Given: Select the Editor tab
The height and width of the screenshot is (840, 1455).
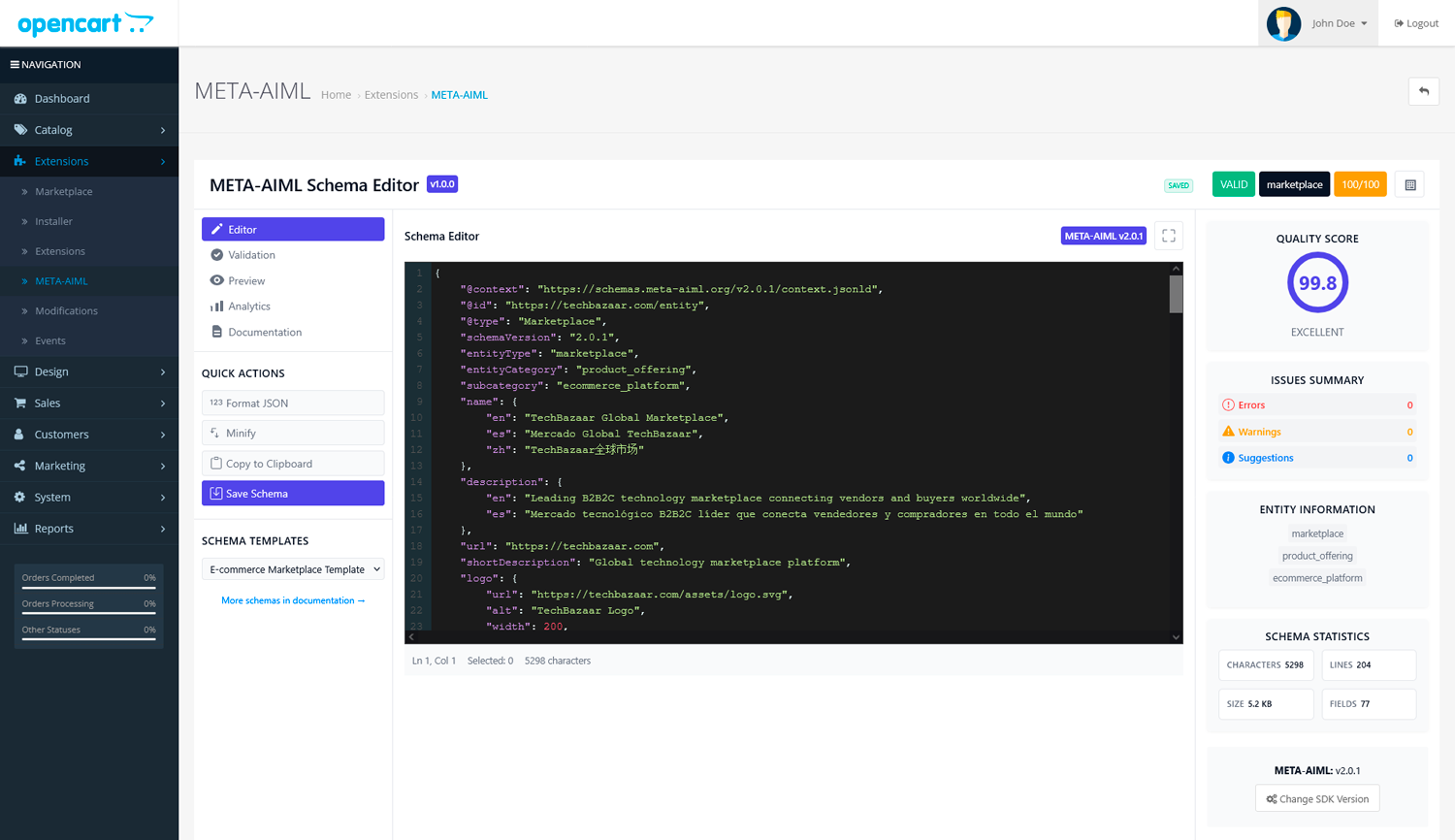Looking at the screenshot, I should [x=293, y=230].
